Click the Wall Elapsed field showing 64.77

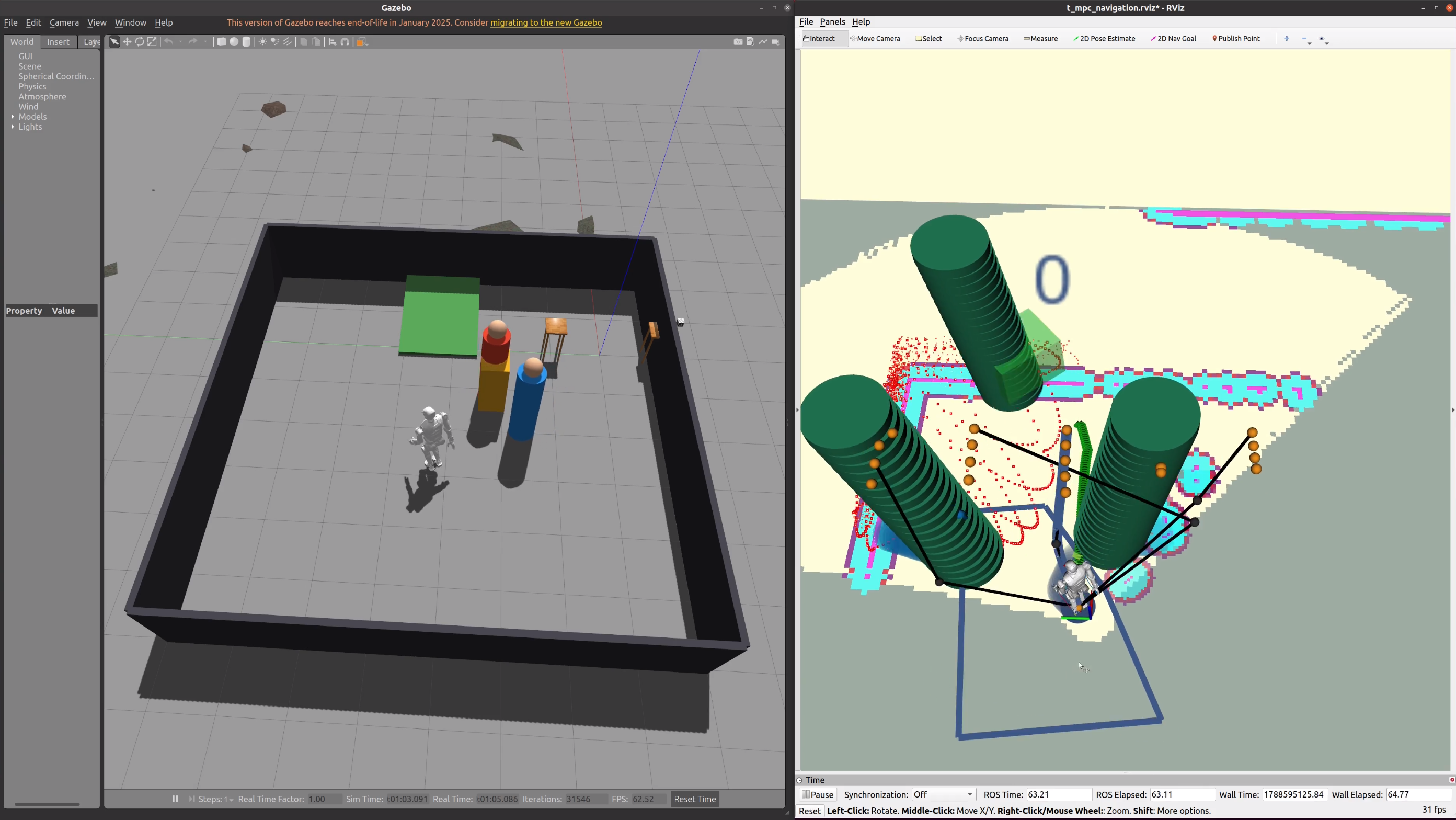[1418, 794]
